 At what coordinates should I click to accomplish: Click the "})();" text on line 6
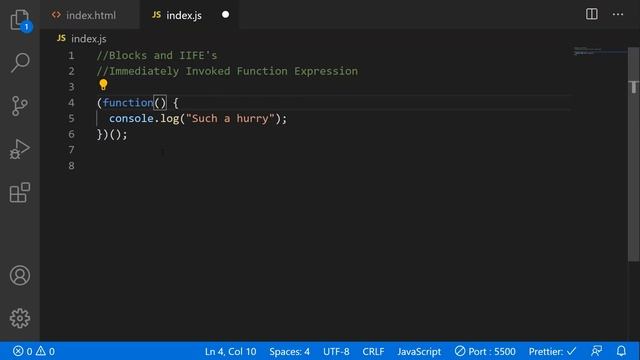tap(112, 134)
